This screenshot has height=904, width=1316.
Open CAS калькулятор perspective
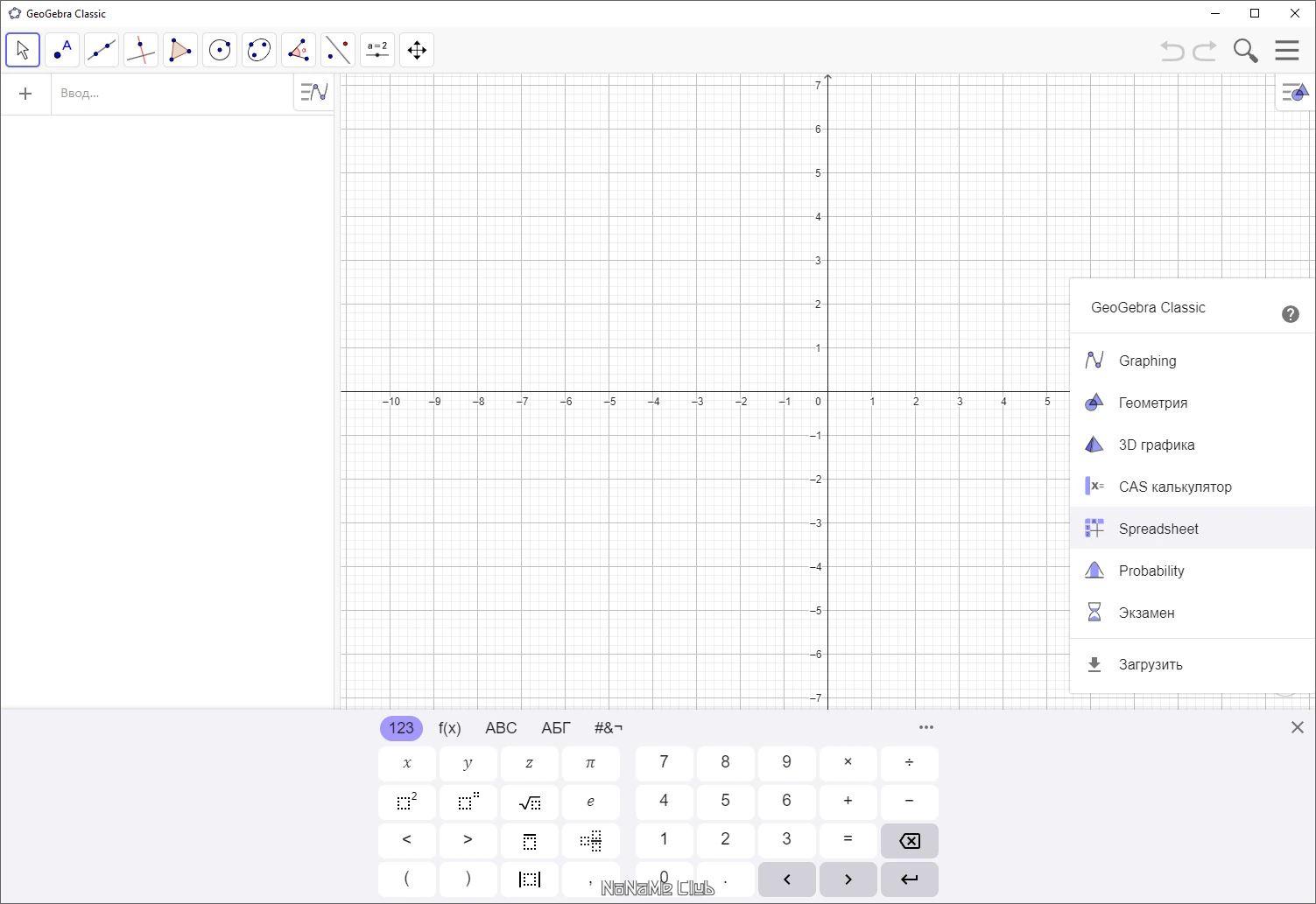(x=1193, y=487)
